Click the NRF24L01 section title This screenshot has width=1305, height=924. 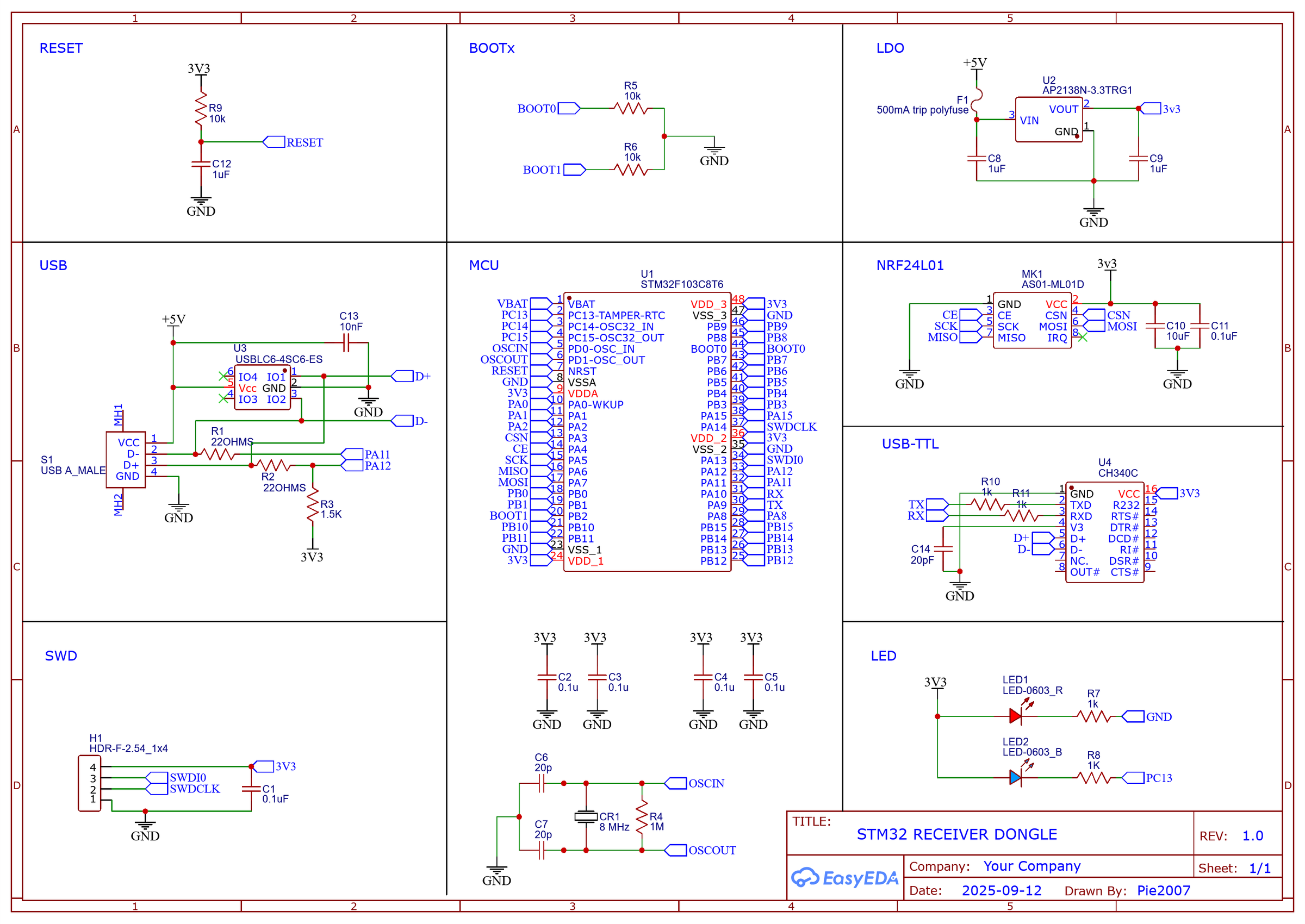point(910,266)
